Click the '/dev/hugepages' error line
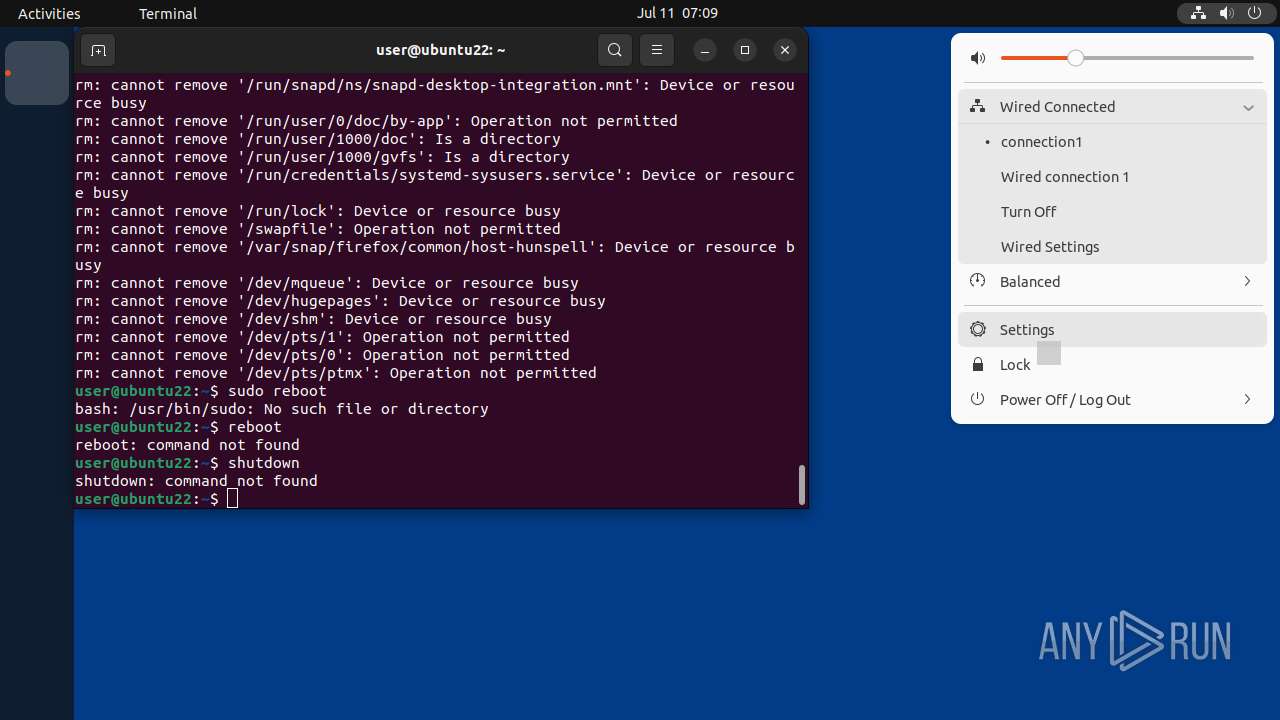 [340, 301]
